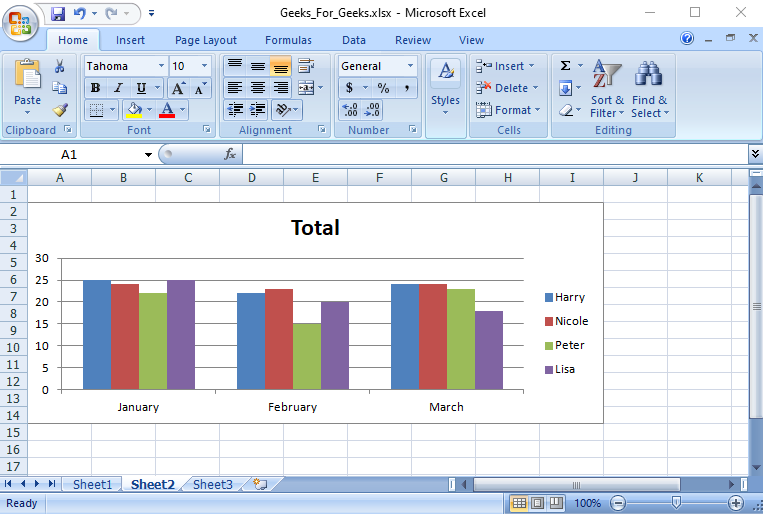Apply Comma Style format

click(406, 88)
